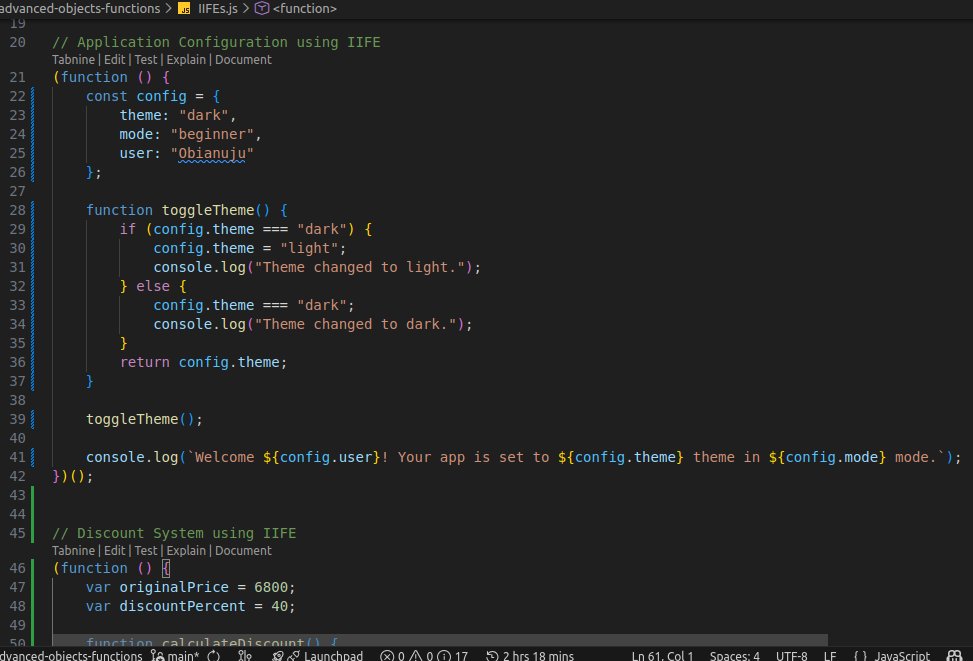Click the Tabnine CodeLens link above toggleTheme IIFE

(72, 59)
